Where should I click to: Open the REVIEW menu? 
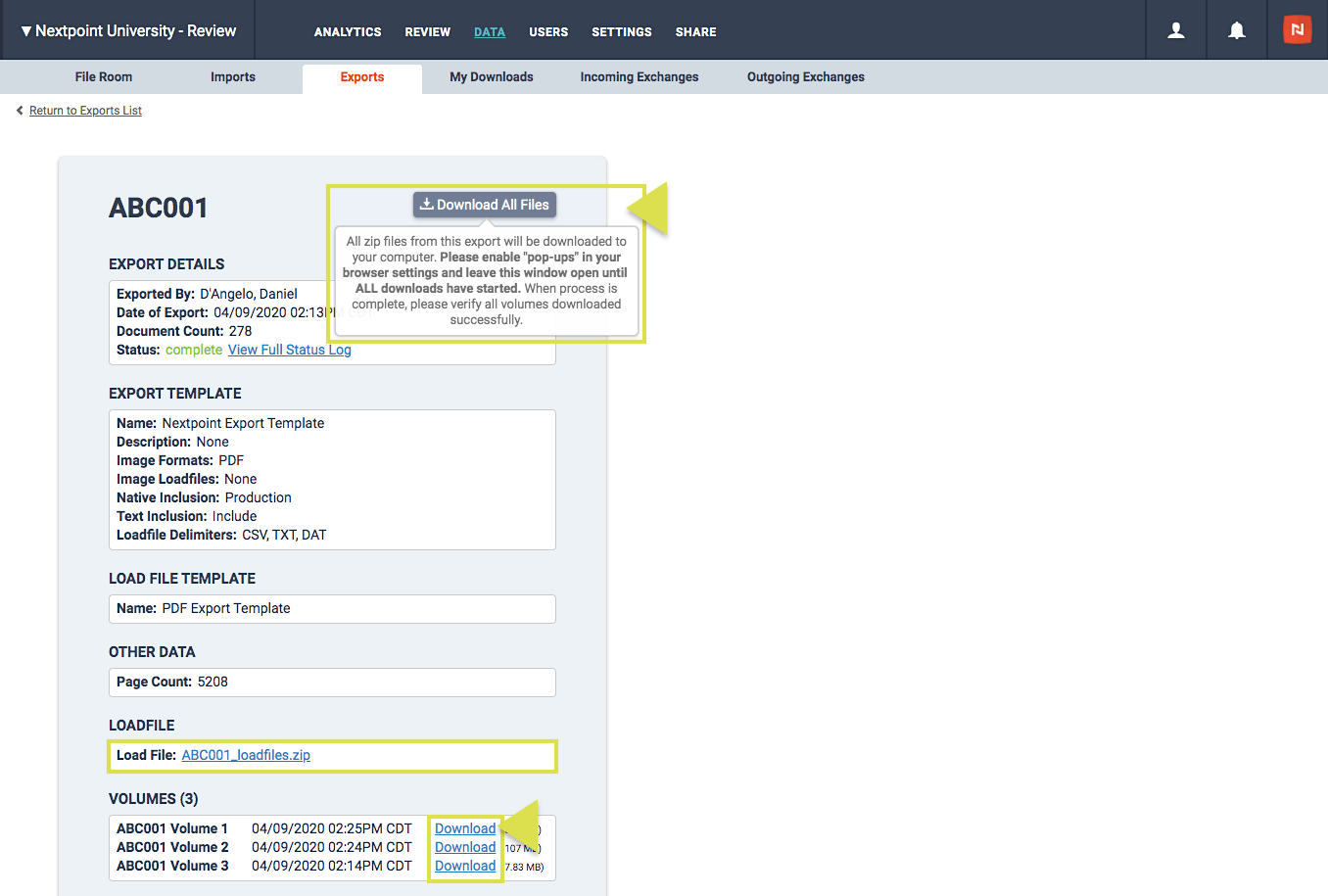[428, 31]
